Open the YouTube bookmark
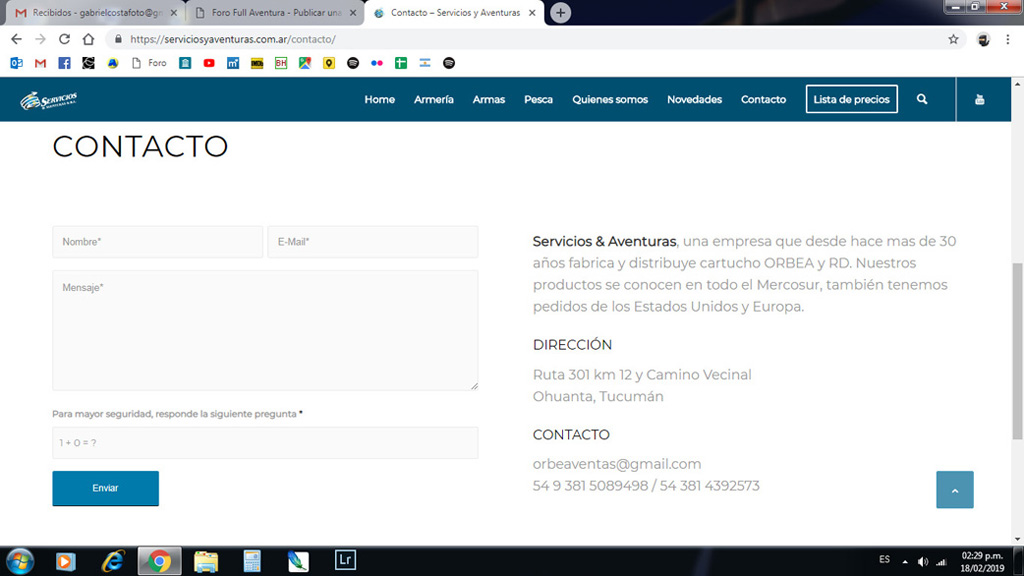Image resolution: width=1024 pixels, height=576 pixels. (209, 63)
